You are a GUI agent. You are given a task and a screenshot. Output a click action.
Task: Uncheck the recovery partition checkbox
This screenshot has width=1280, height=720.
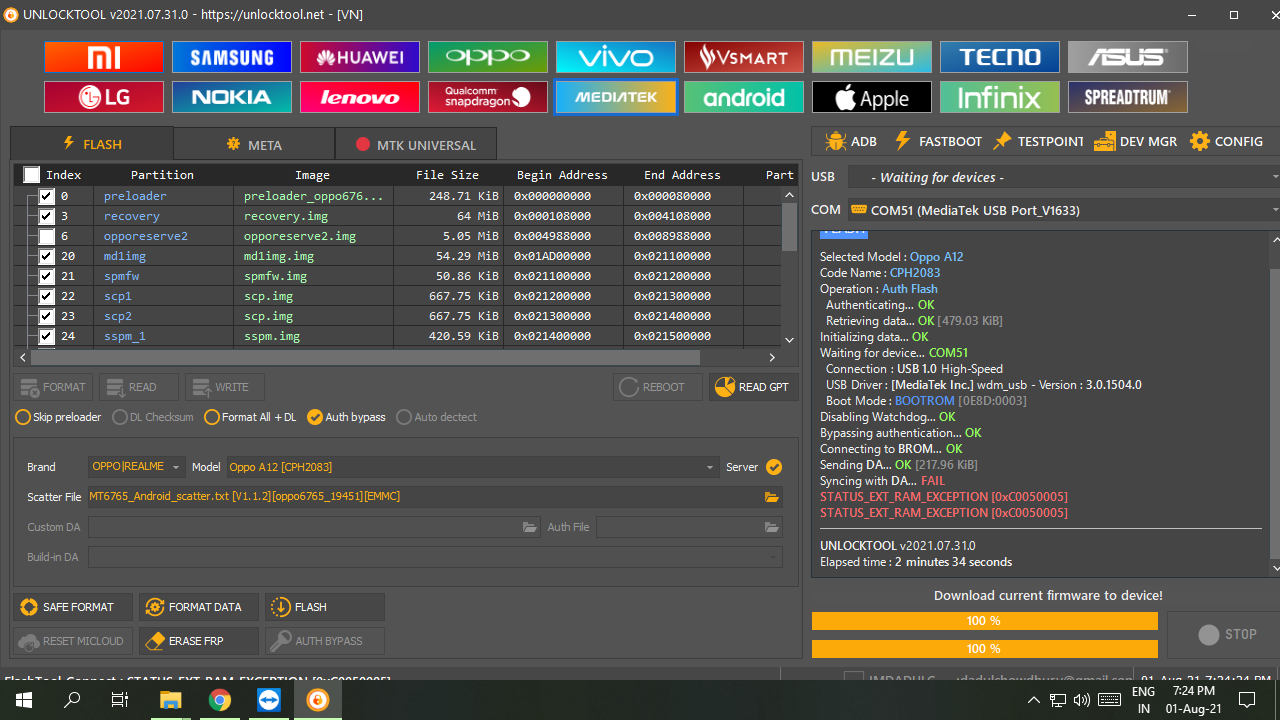tap(47, 216)
